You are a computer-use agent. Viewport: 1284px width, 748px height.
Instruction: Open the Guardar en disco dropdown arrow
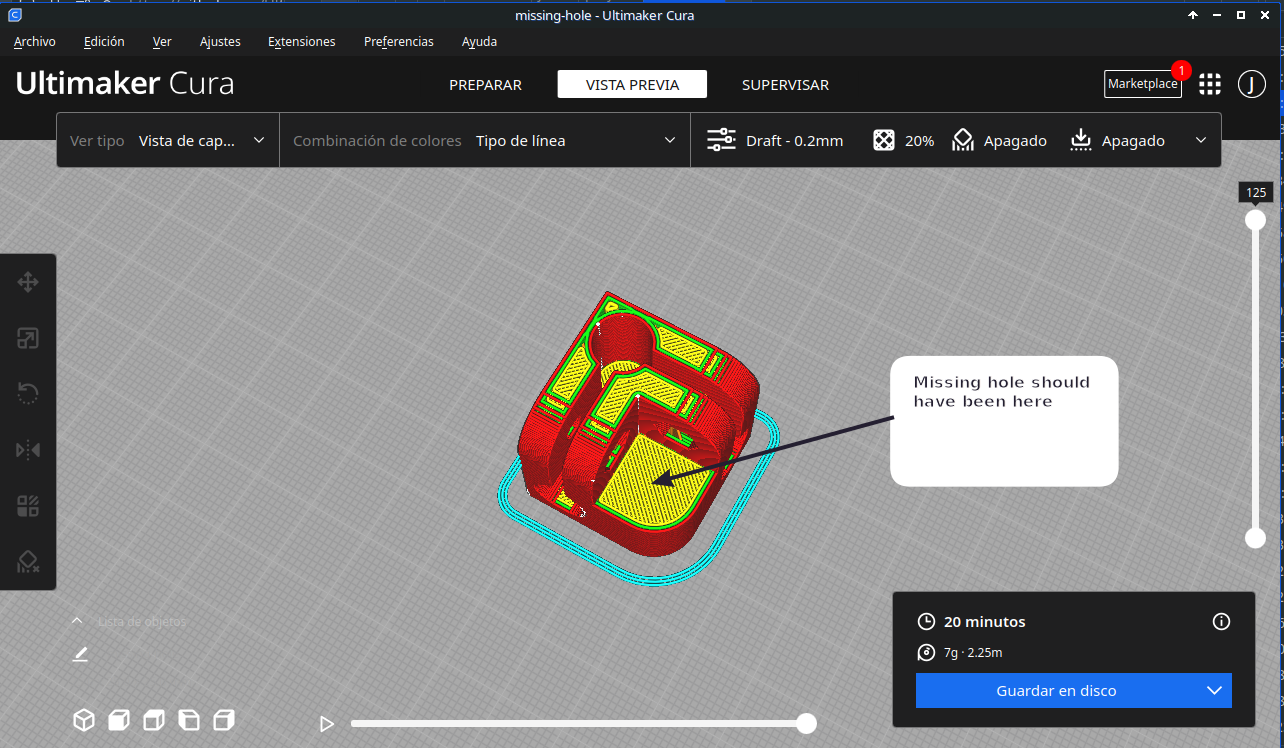pyautogui.click(x=1215, y=691)
